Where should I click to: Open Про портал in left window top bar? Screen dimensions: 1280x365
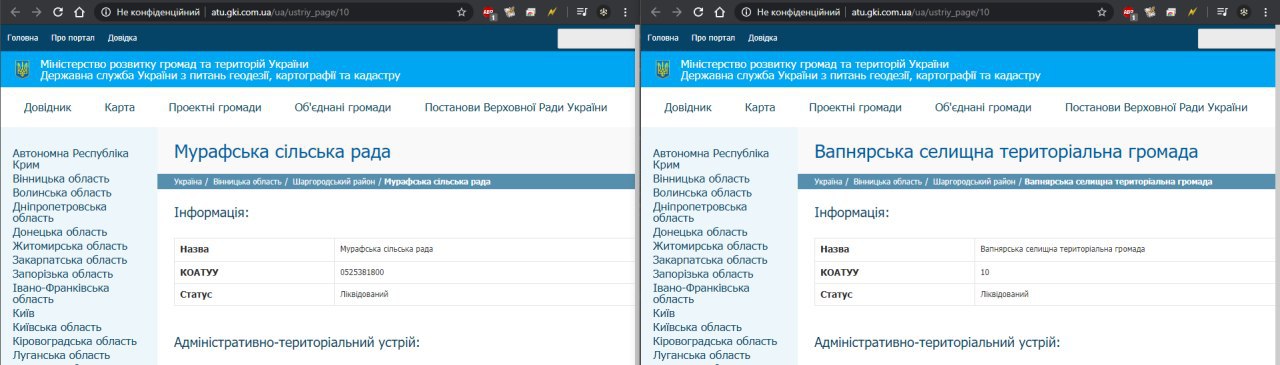point(73,38)
